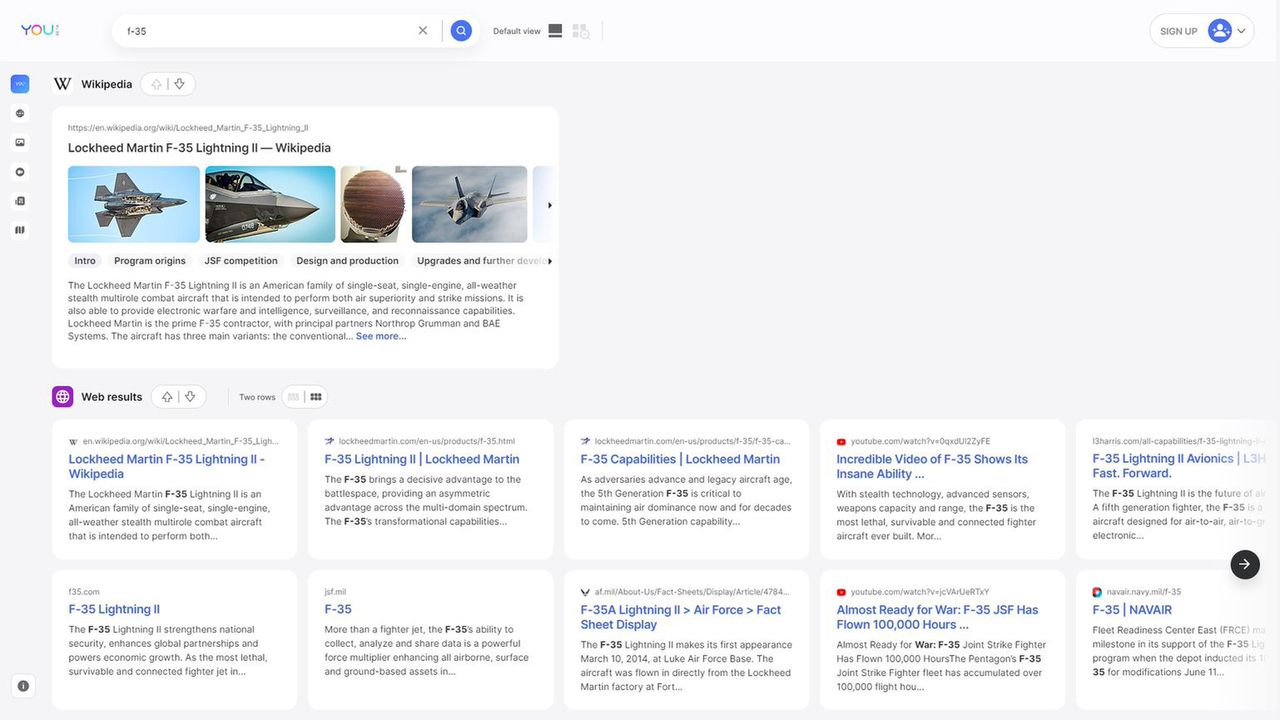This screenshot has height=720, width=1280.
Task: Toggle web results to single row layout
Action: coord(293,397)
